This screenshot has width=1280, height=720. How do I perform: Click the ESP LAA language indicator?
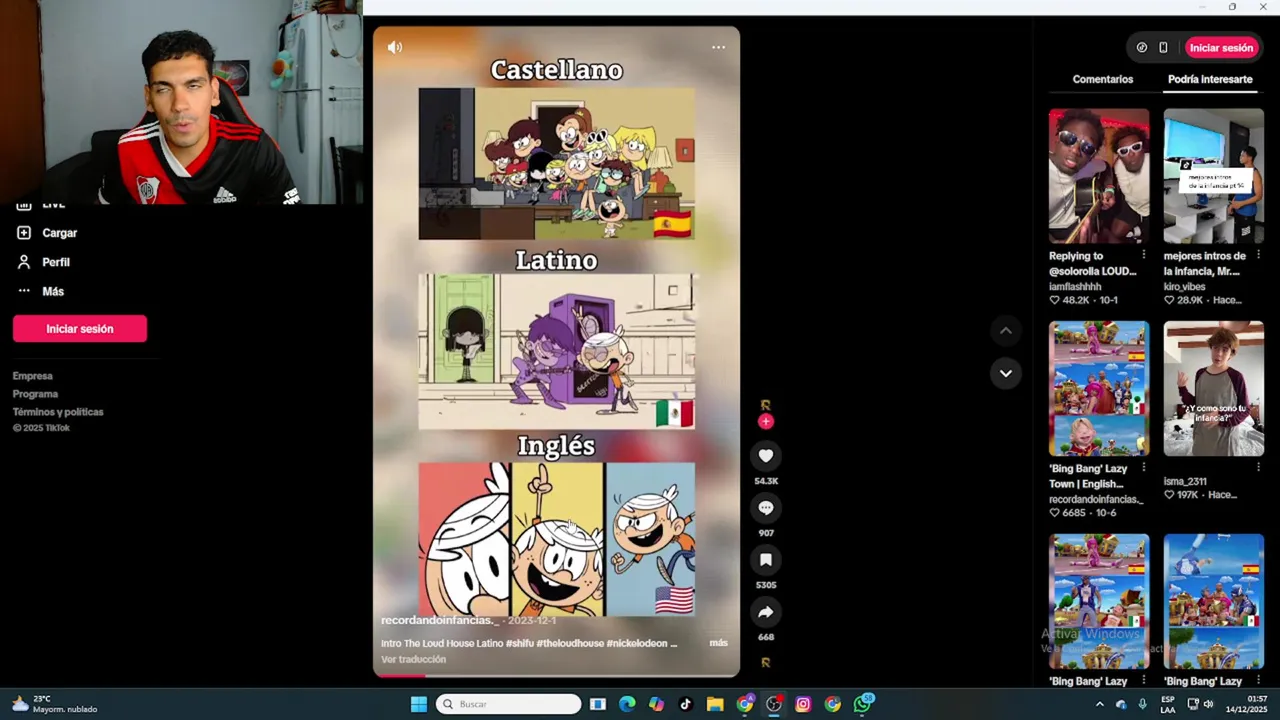[x=1168, y=704]
